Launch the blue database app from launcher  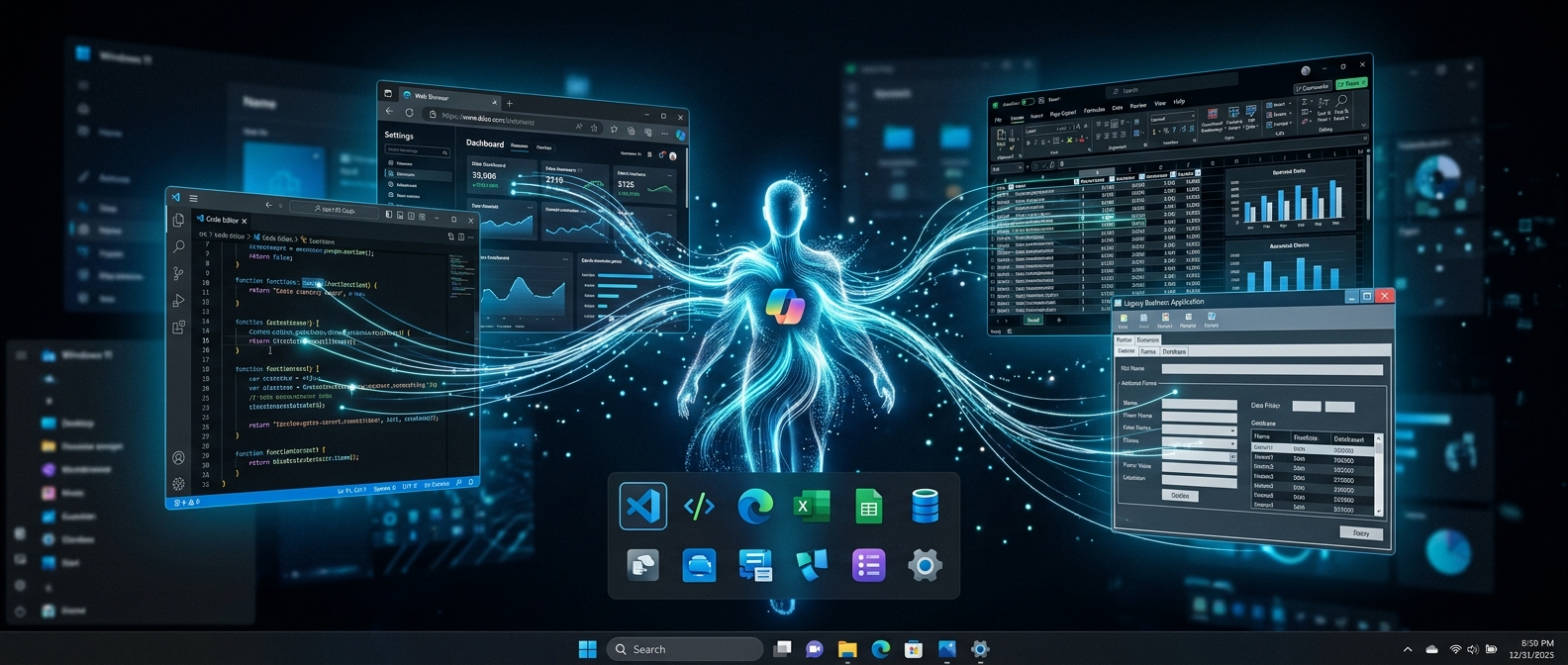point(925,507)
